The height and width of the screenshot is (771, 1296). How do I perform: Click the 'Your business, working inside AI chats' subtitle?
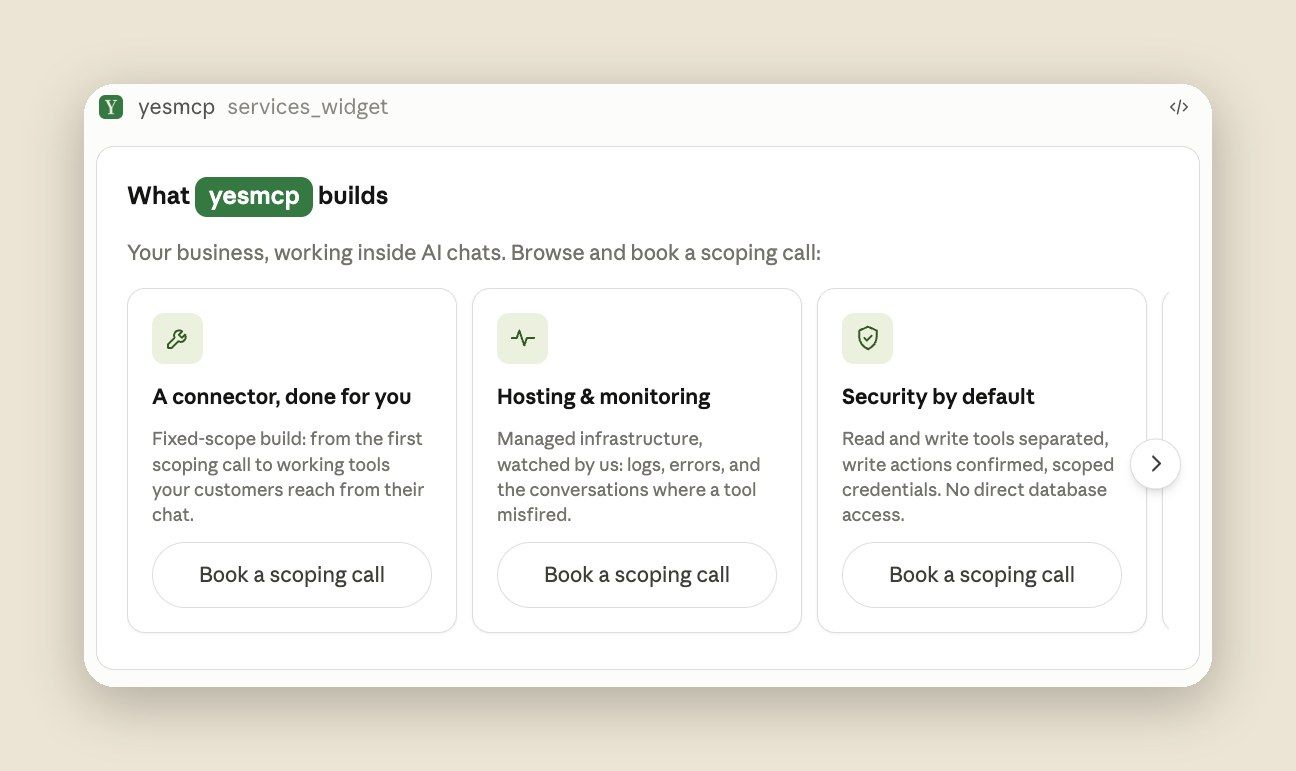[x=474, y=253]
